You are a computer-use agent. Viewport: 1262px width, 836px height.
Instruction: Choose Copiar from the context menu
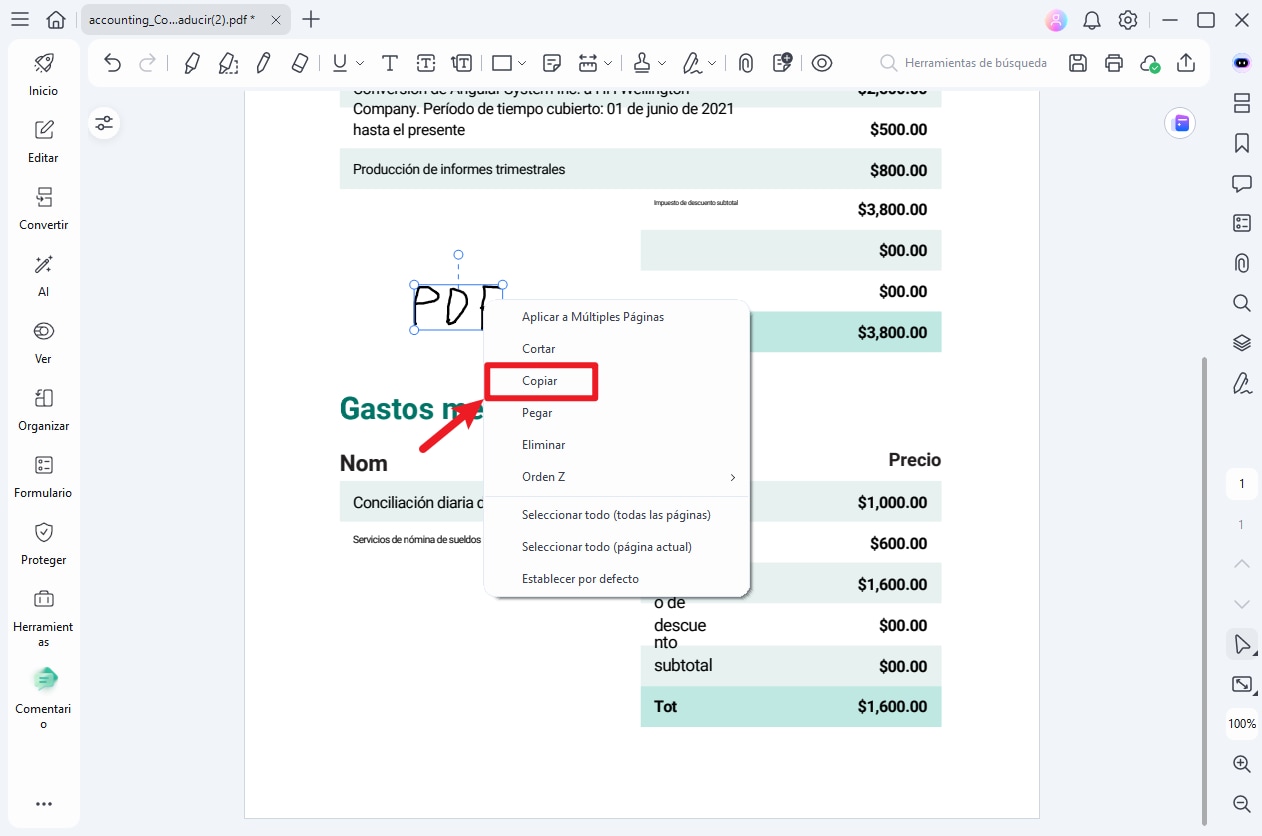pyautogui.click(x=540, y=381)
